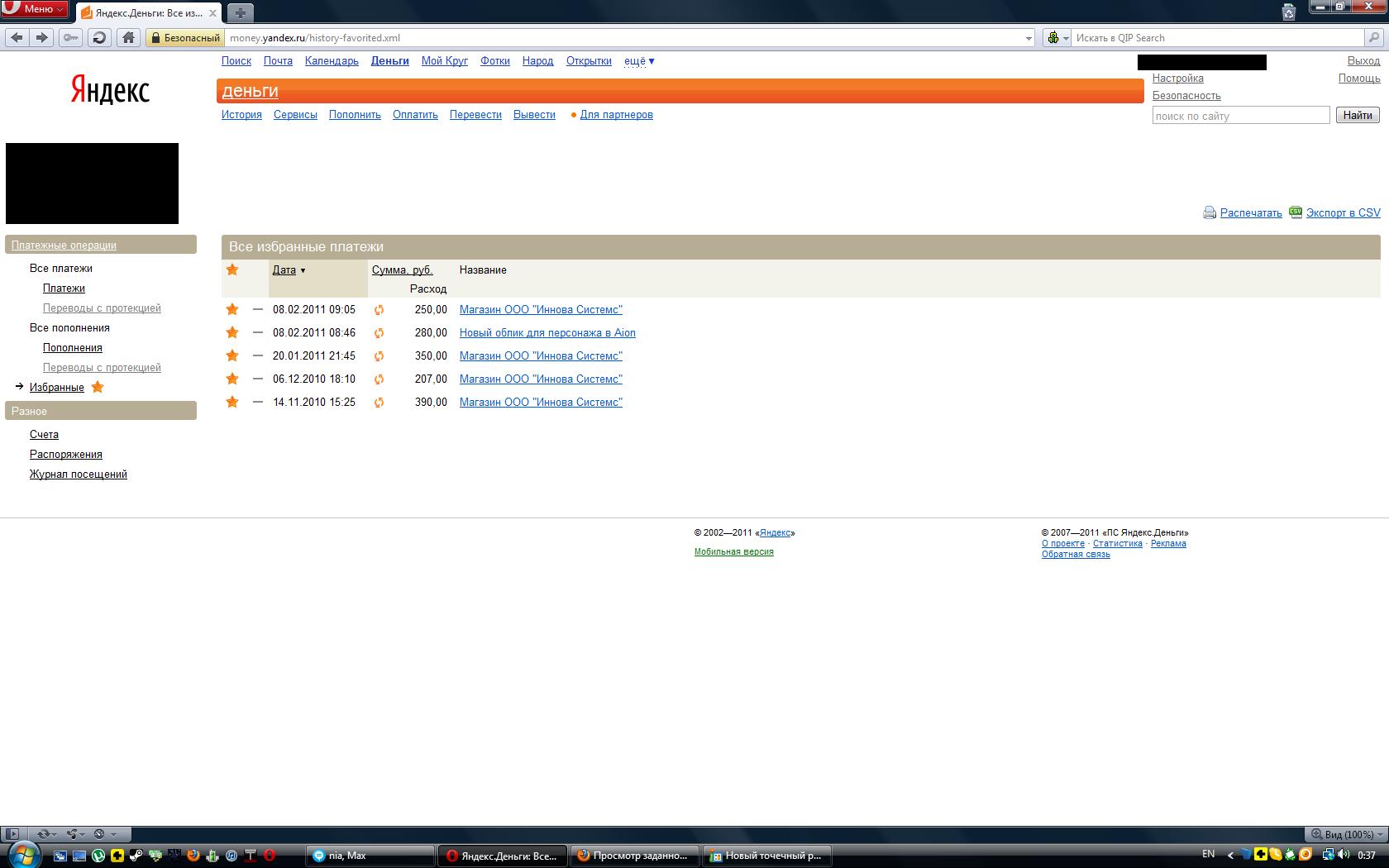Open the Сервисы tab
Viewport: 1389px width, 868px height.
coord(295,115)
